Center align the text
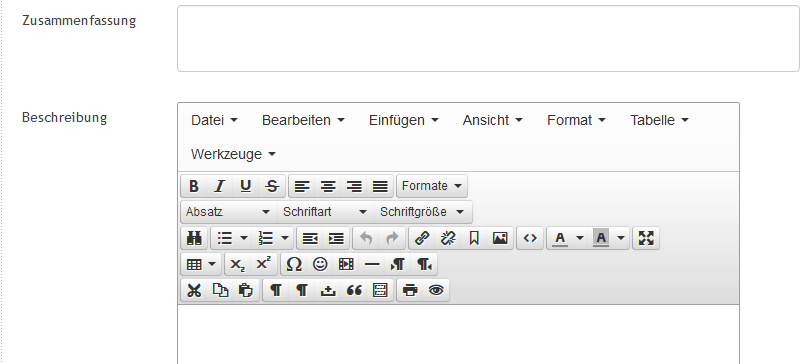The image size is (803, 364). 328,186
